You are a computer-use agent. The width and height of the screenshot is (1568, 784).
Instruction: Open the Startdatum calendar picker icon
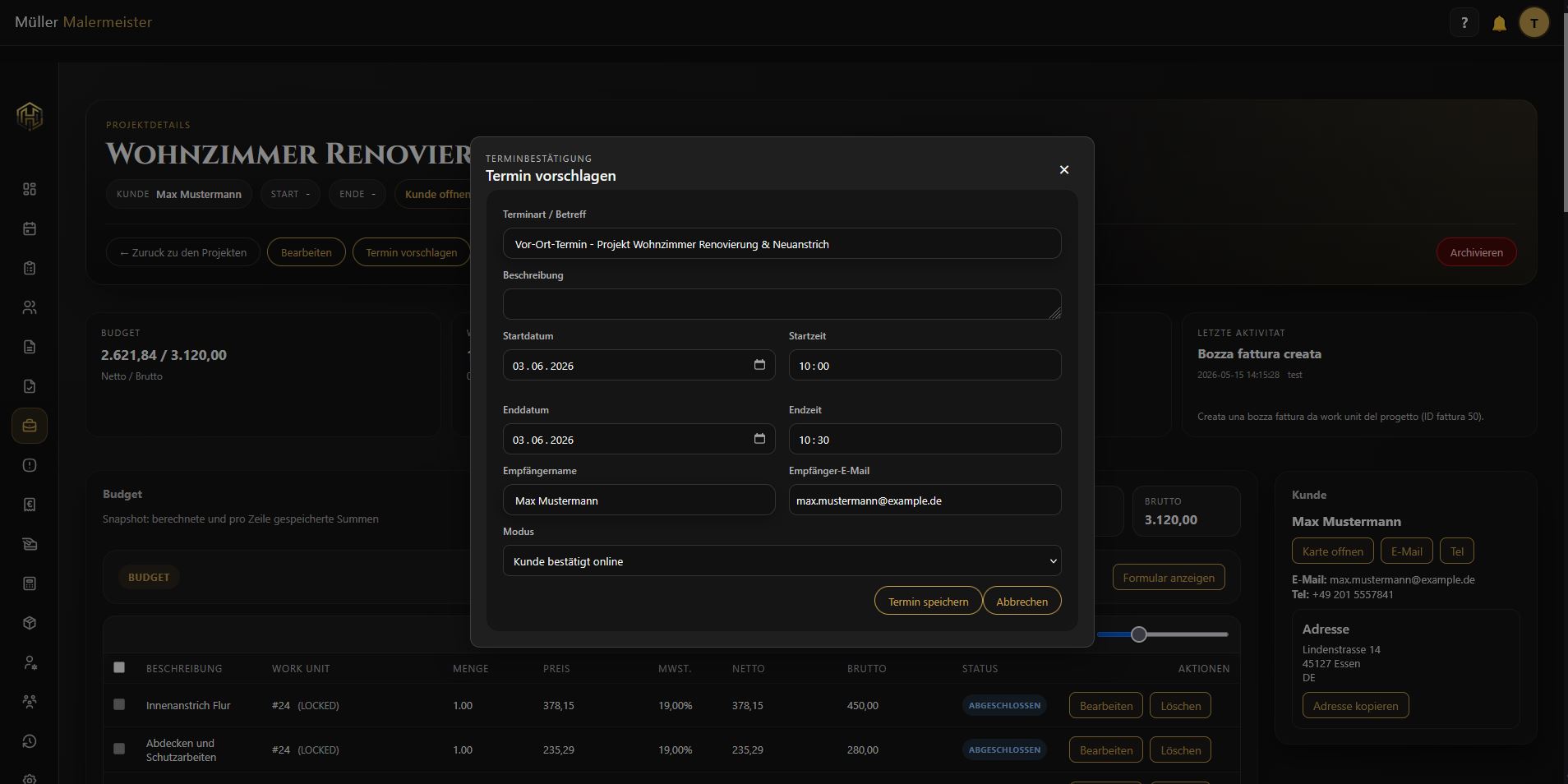(759, 365)
